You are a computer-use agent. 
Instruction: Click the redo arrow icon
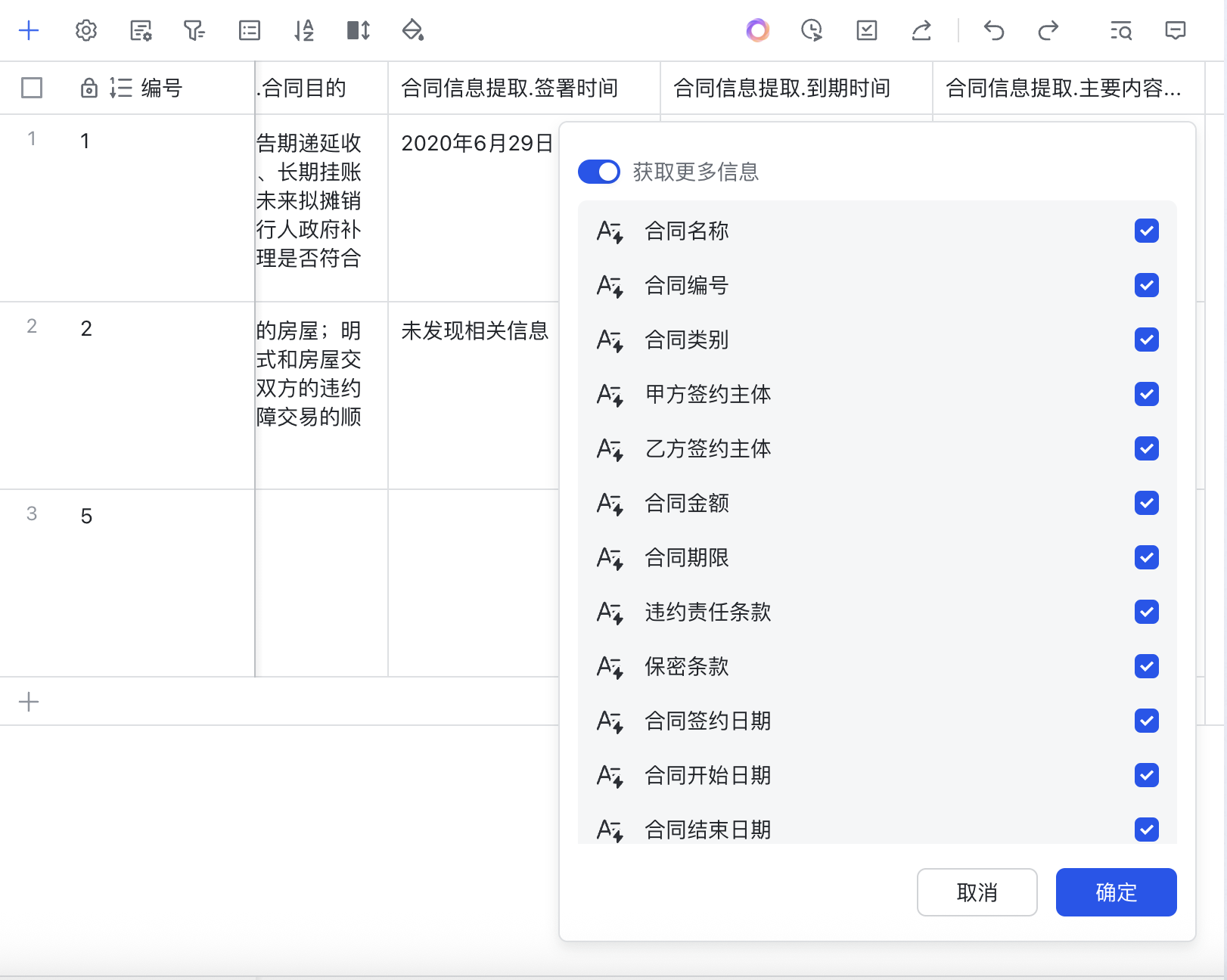point(1048,31)
